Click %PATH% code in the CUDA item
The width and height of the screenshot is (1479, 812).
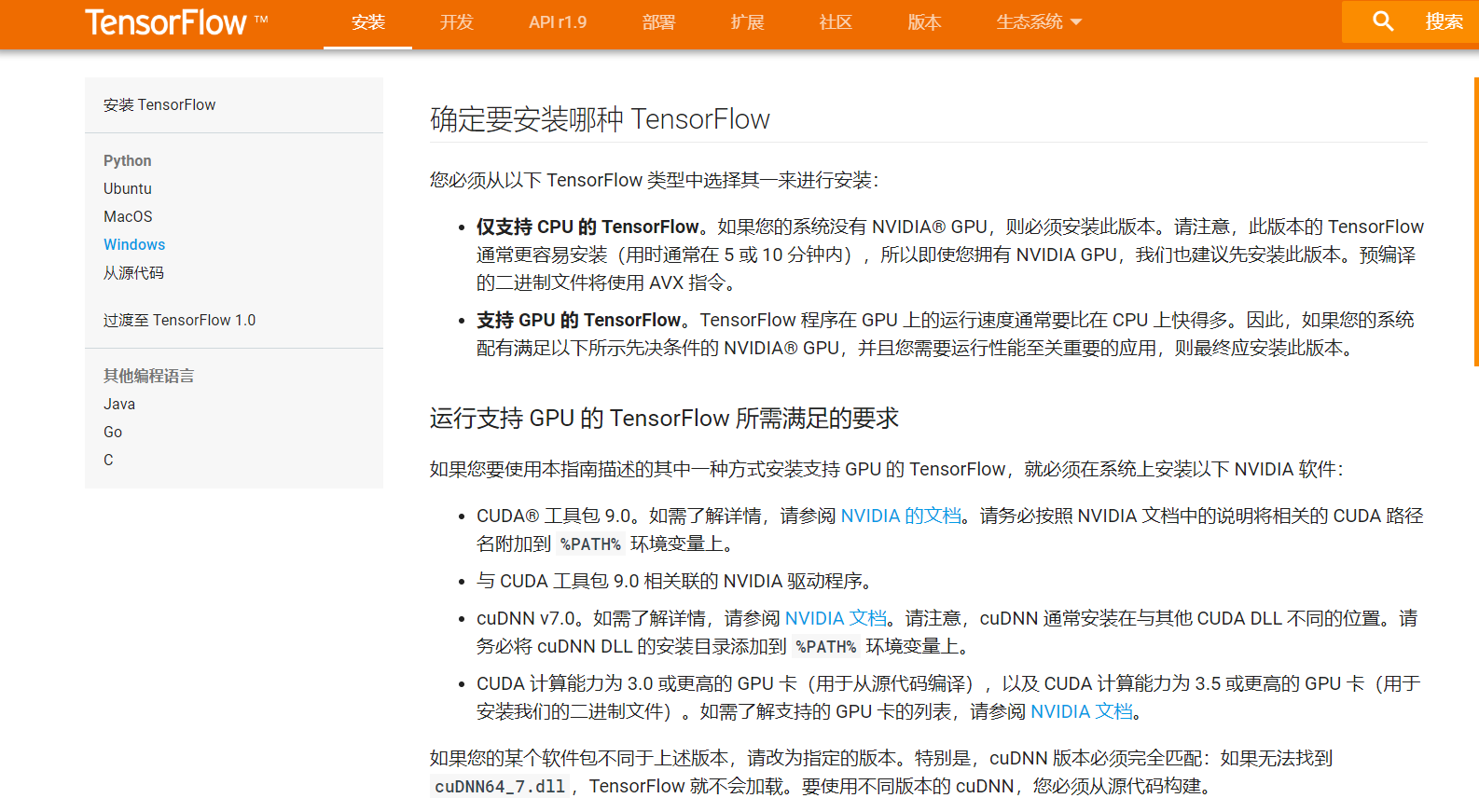tap(590, 544)
